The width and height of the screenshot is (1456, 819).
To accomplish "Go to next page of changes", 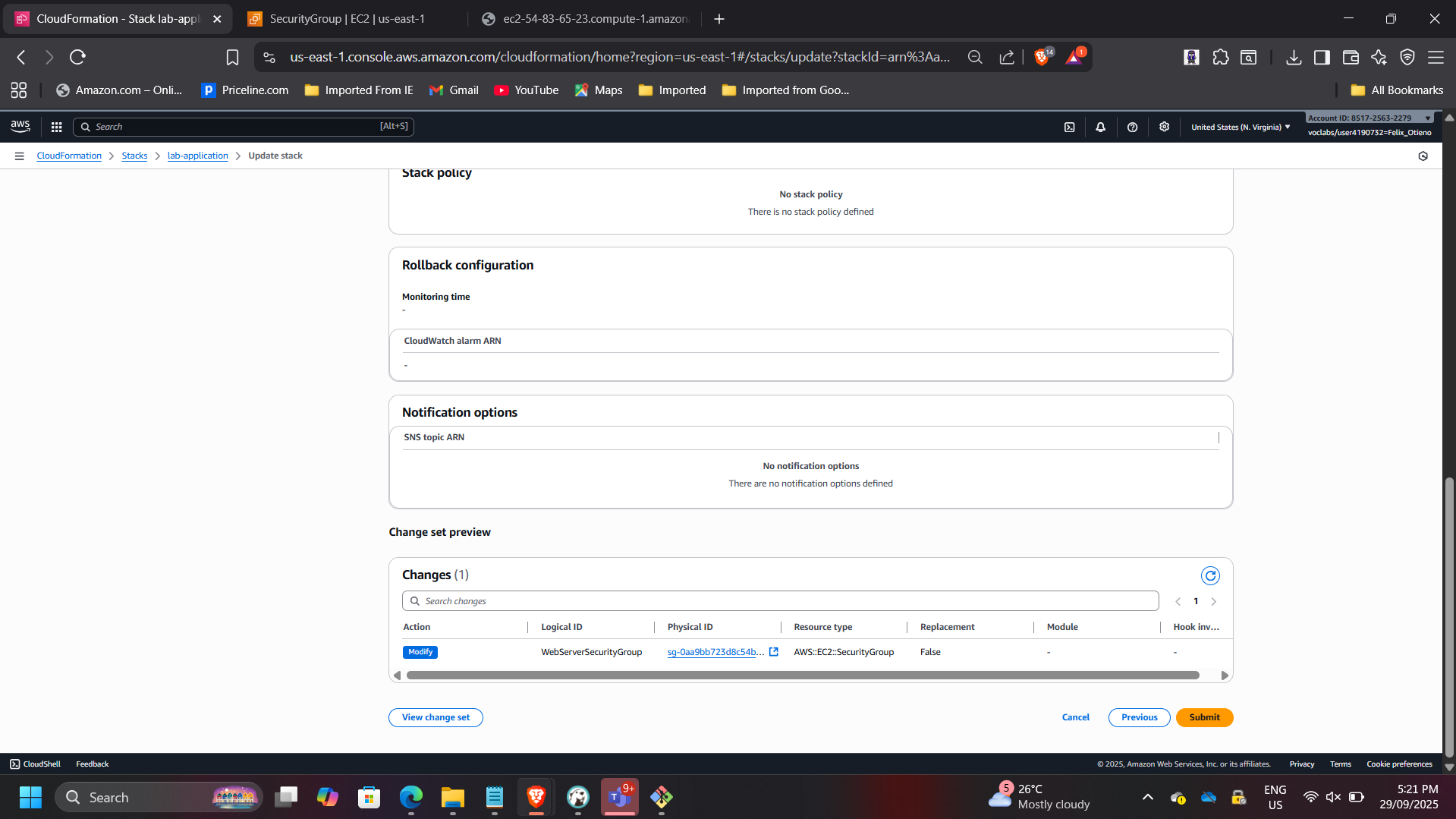I will (x=1213, y=601).
